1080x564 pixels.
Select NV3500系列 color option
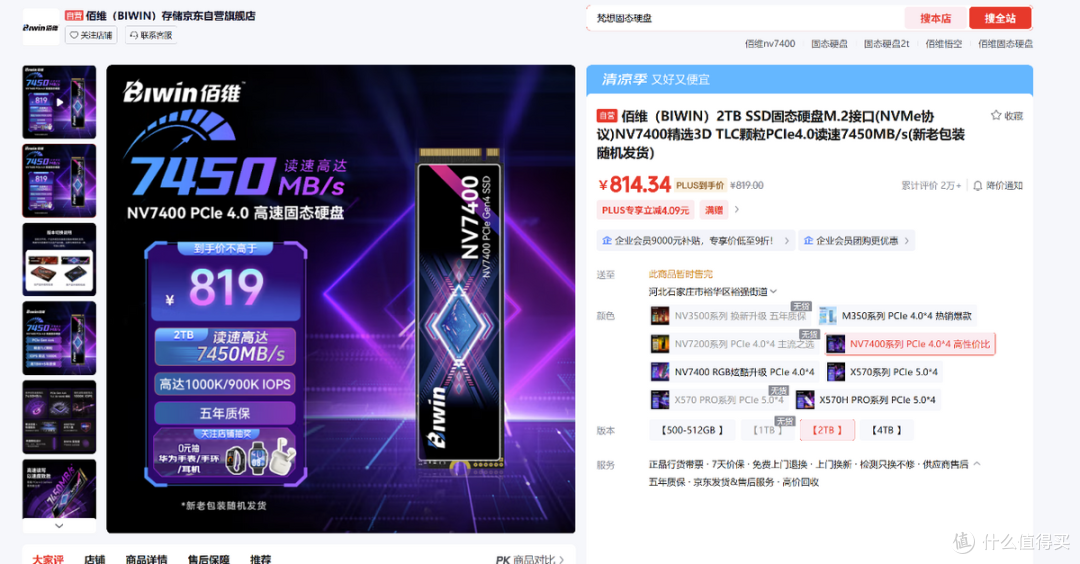pos(730,315)
